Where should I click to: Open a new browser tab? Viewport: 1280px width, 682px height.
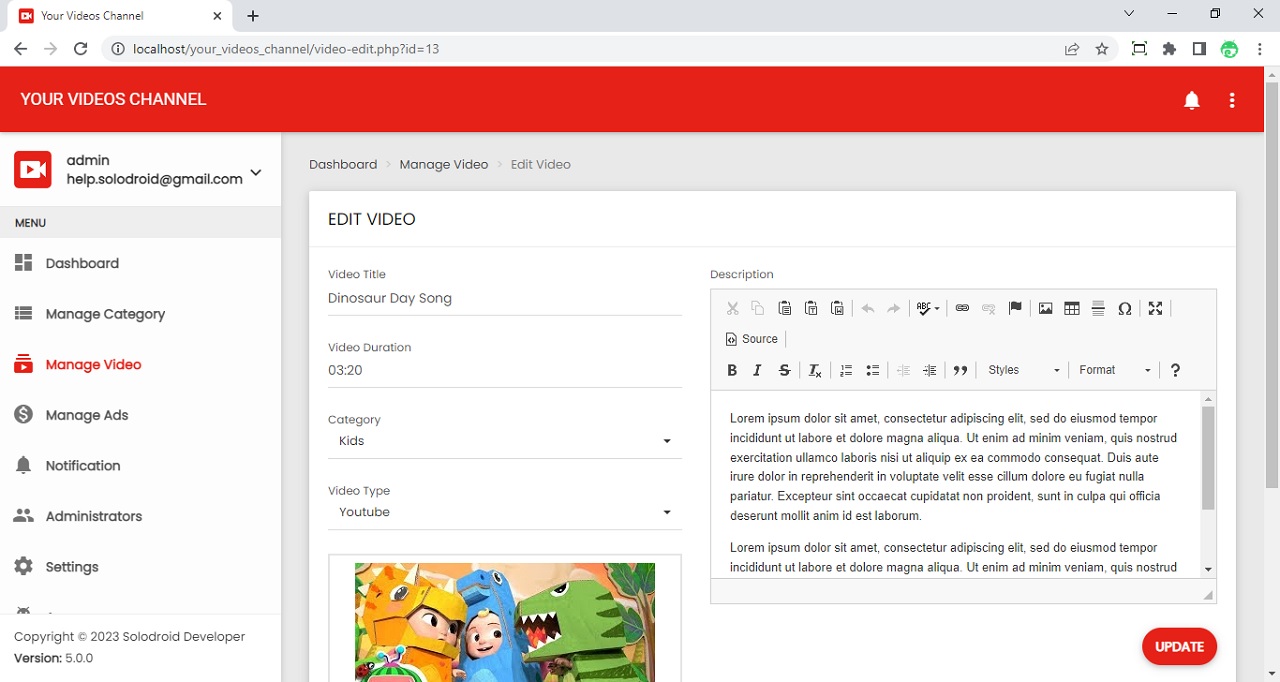click(253, 16)
